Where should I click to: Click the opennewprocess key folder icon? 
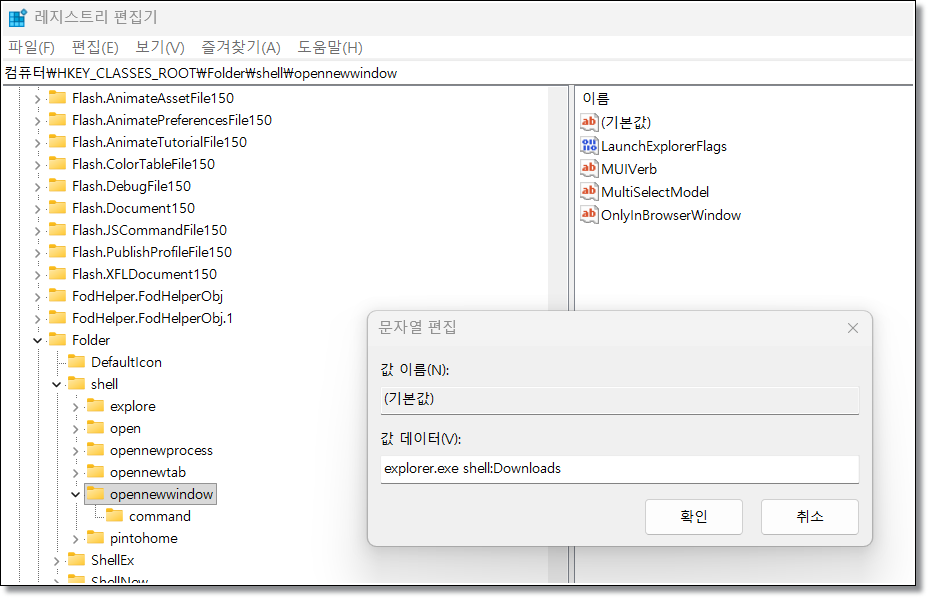95,450
